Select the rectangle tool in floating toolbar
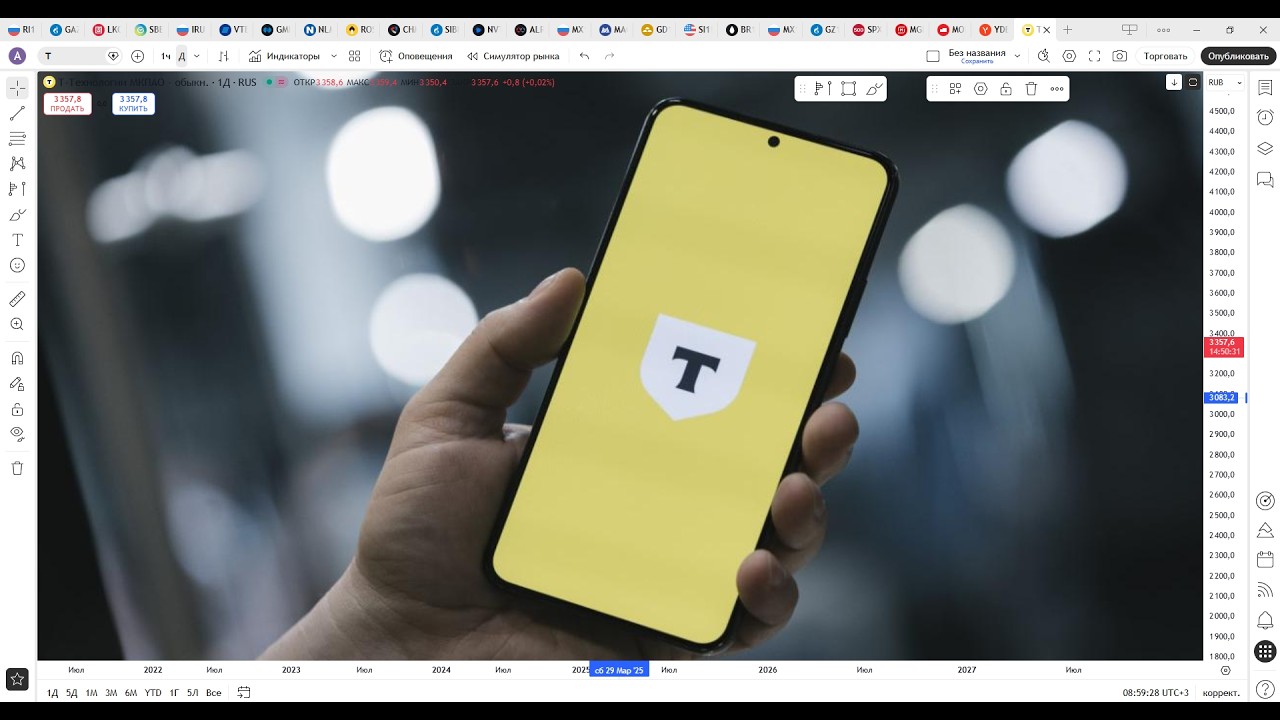The image size is (1280, 720). (x=849, y=89)
